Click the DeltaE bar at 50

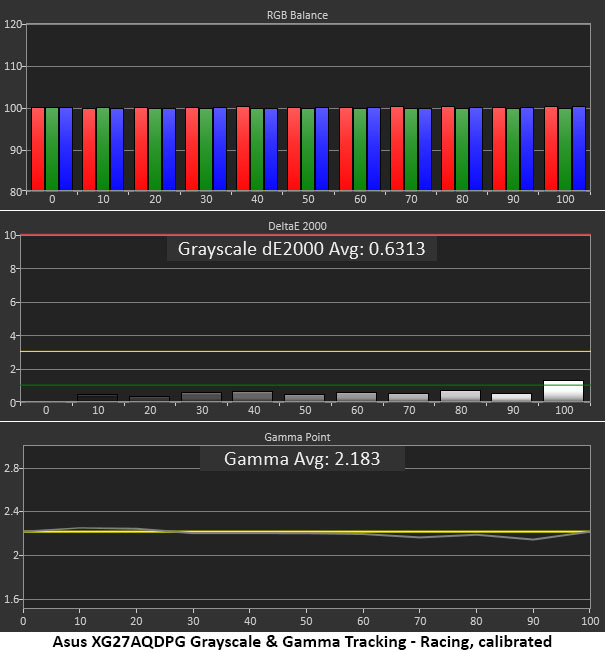point(304,398)
